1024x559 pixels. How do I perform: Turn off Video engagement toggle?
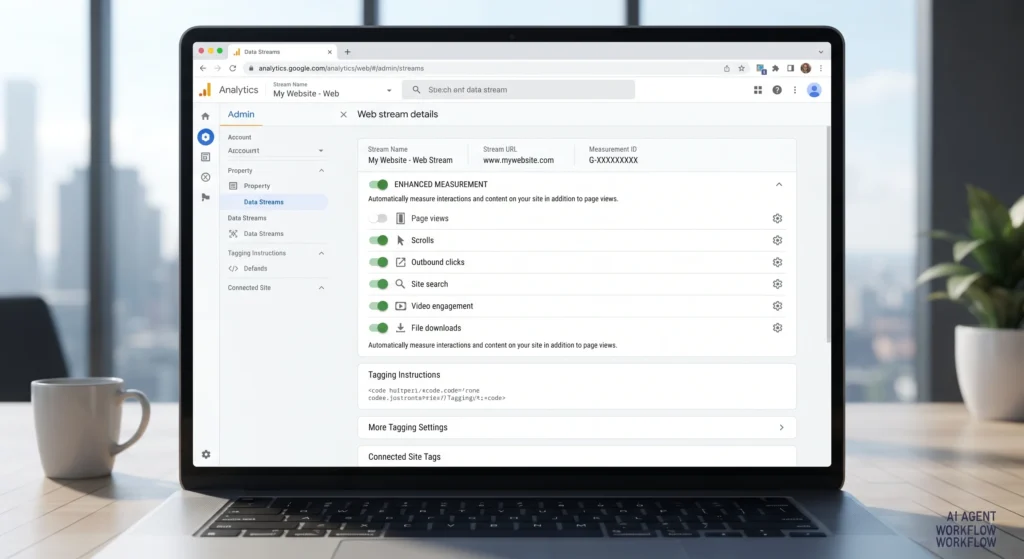(378, 306)
